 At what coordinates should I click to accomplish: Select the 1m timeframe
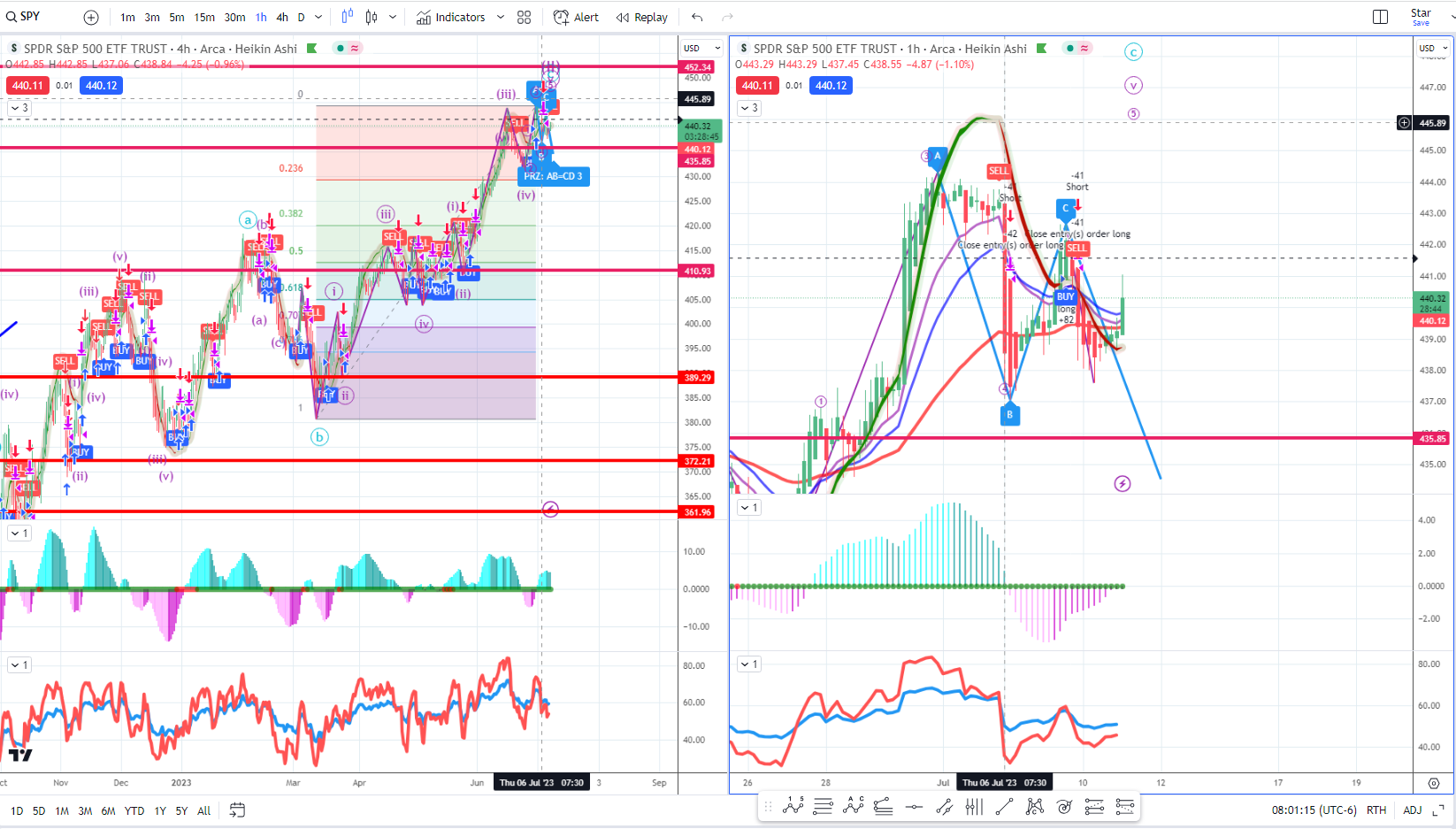click(x=128, y=18)
